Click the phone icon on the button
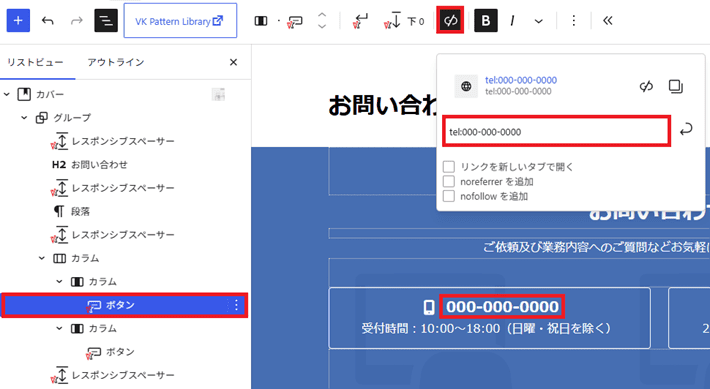 (429, 307)
